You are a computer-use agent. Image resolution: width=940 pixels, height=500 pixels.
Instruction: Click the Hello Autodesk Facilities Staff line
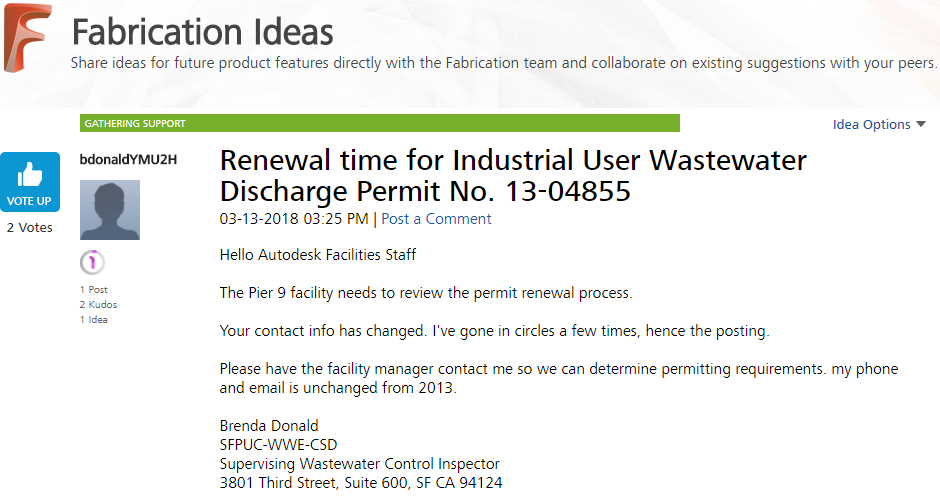coord(318,255)
